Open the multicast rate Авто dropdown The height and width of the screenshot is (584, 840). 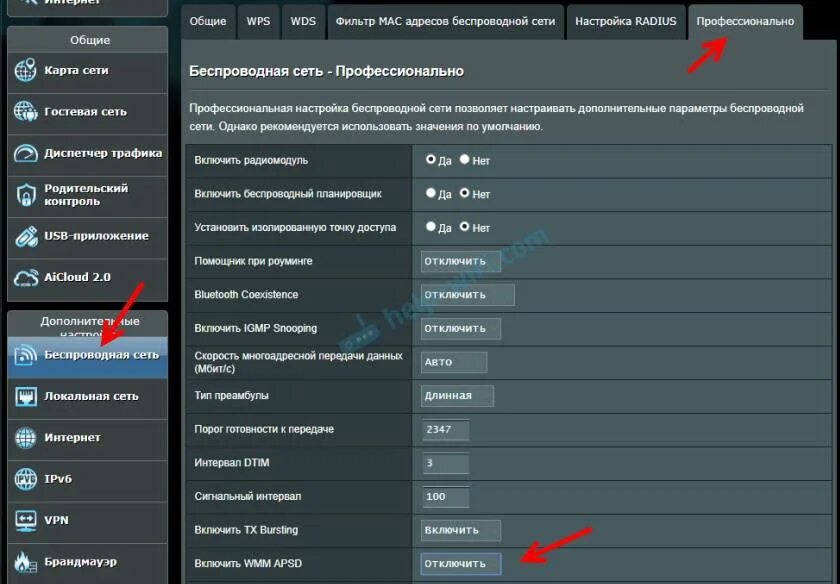(x=454, y=362)
